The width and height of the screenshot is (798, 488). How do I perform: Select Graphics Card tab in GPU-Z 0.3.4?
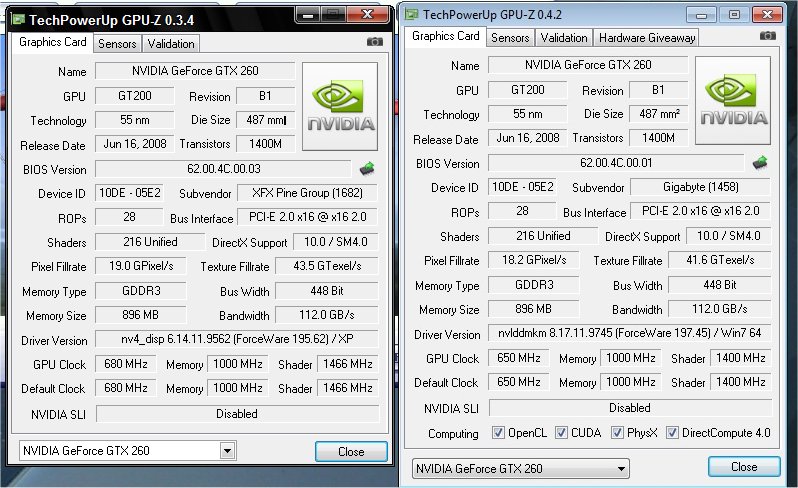pyautogui.click(x=52, y=42)
